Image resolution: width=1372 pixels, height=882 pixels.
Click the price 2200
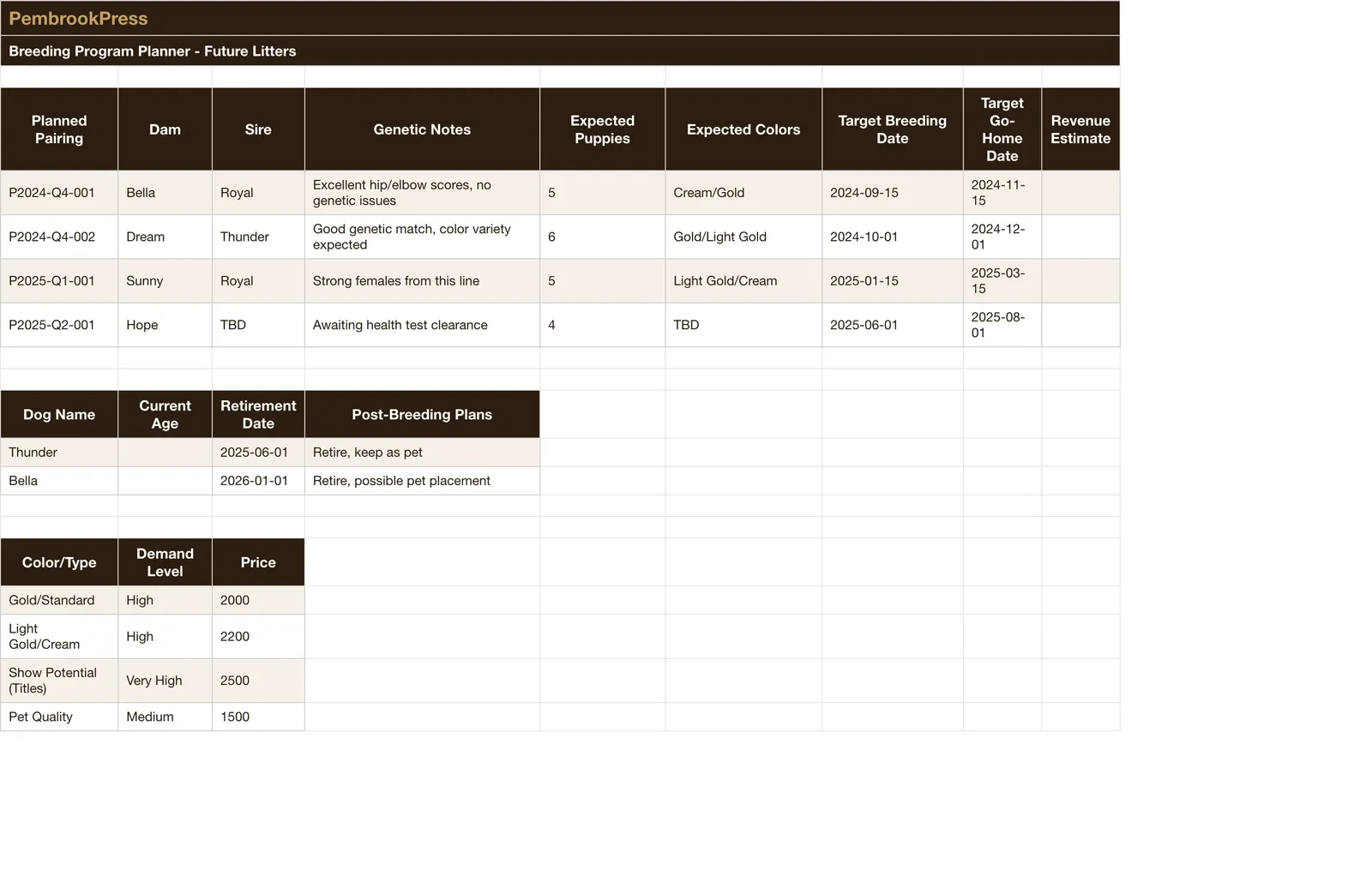[x=258, y=637]
